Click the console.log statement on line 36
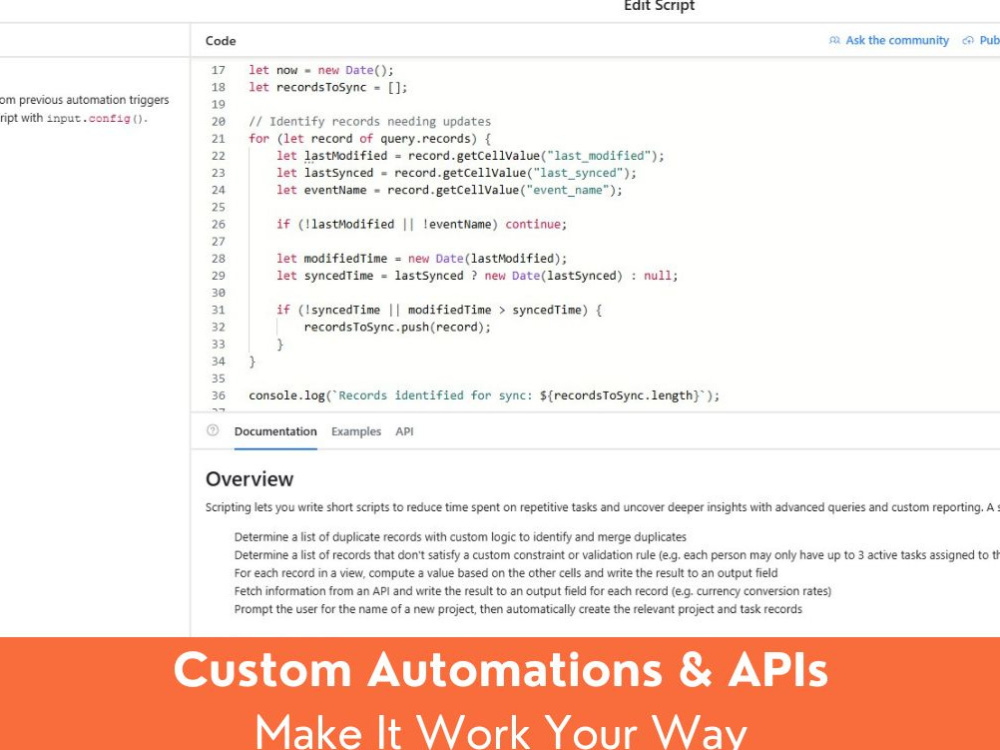The width and height of the screenshot is (1000, 750). click(484, 395)
